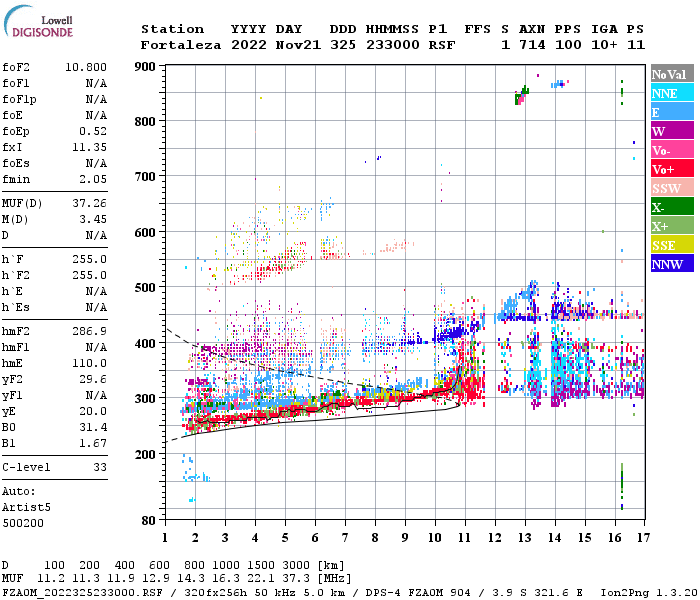Select the X+ light green legend swatch
This screenshot has width=700, height=600.
(672, 226)
